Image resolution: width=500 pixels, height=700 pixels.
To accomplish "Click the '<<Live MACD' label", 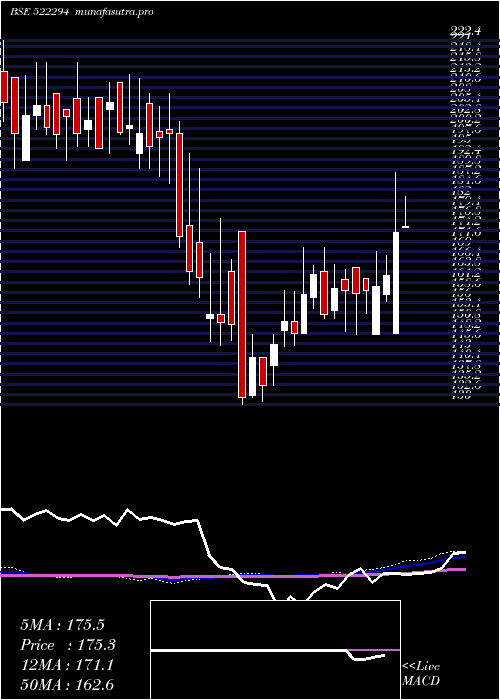I will [x=421, y=674].
